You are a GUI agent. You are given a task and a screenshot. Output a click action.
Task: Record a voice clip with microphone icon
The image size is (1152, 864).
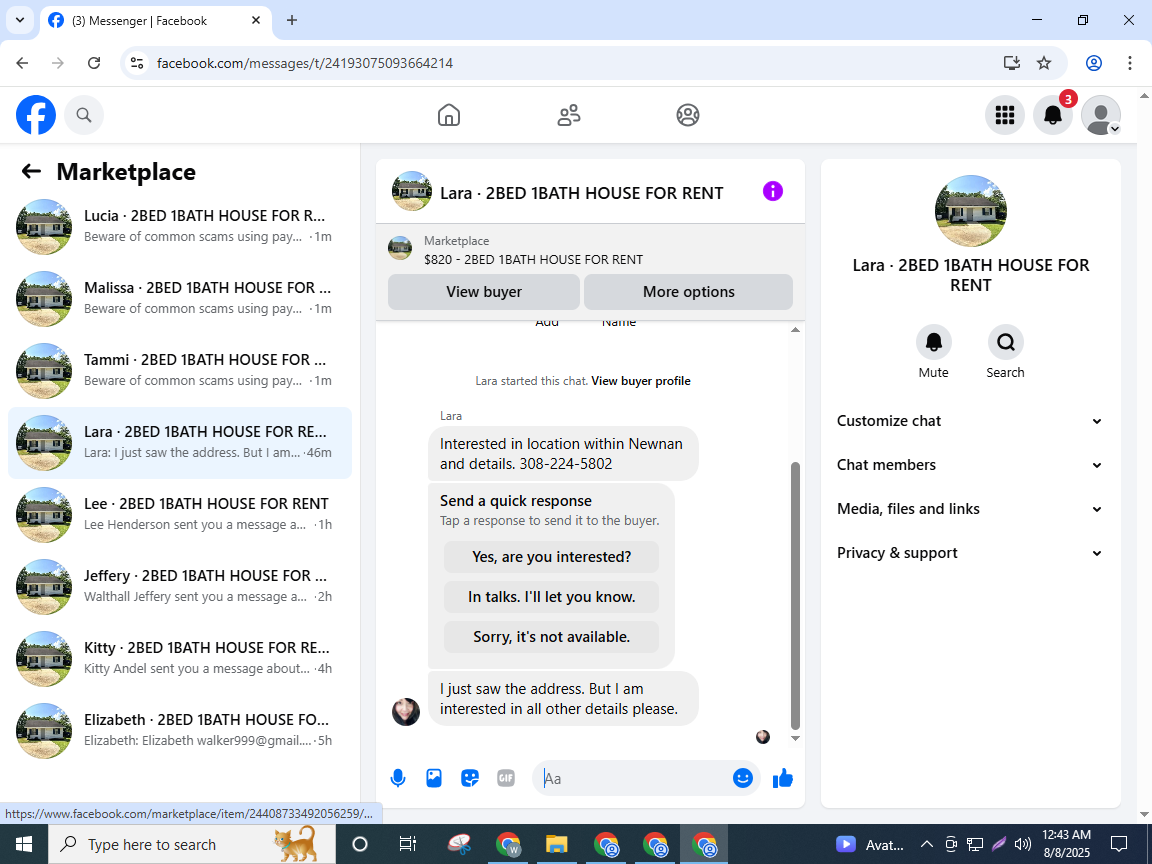coord(397,778)
